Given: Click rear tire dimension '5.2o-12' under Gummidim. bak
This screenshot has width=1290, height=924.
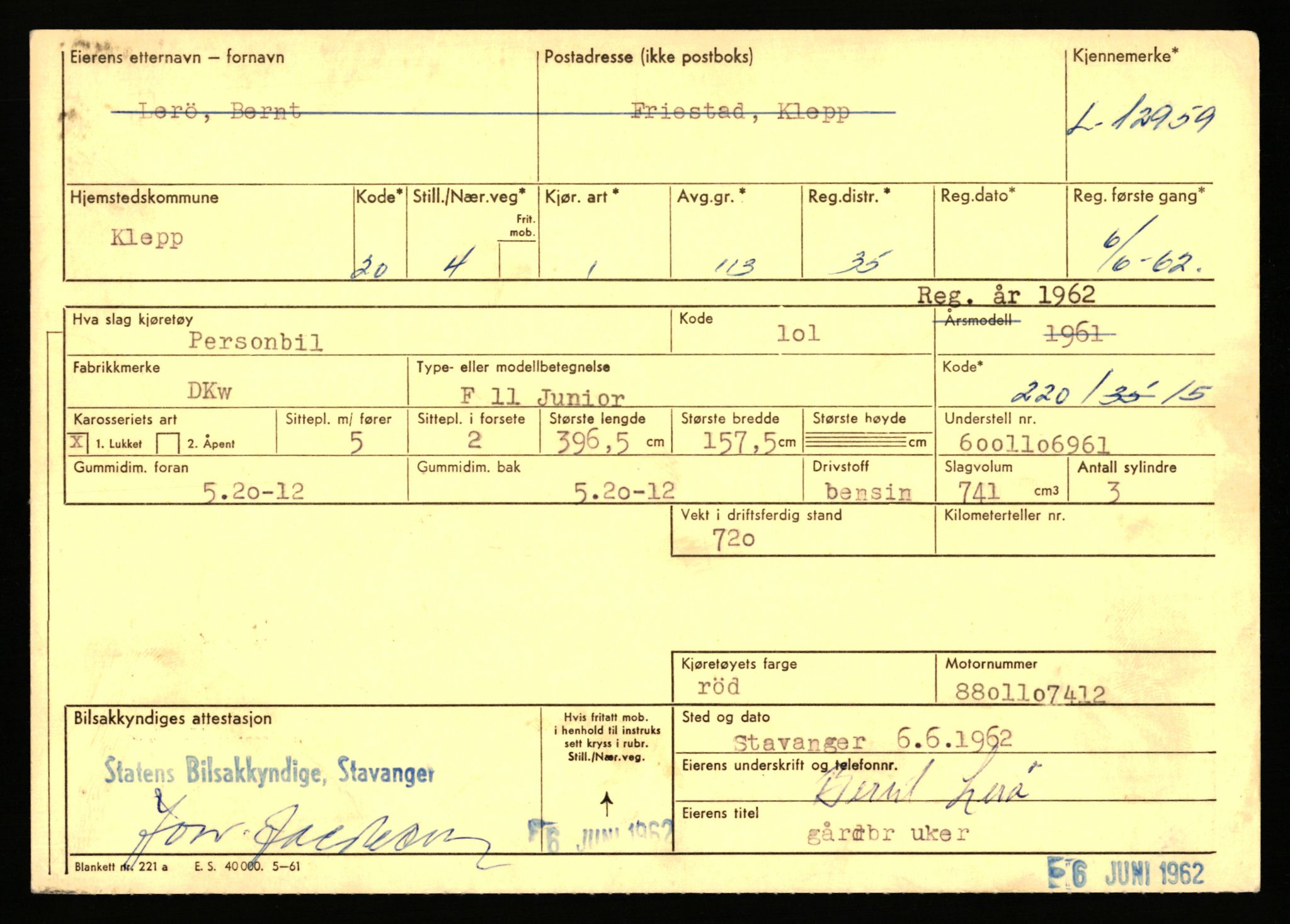Looking at the screenshot, I should (x=624, y=491).
